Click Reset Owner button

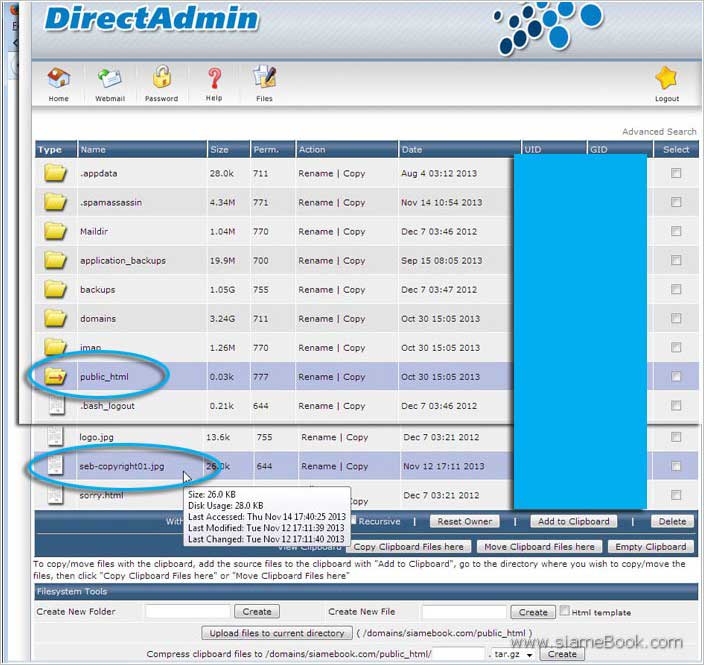click(x=465, y=521)
